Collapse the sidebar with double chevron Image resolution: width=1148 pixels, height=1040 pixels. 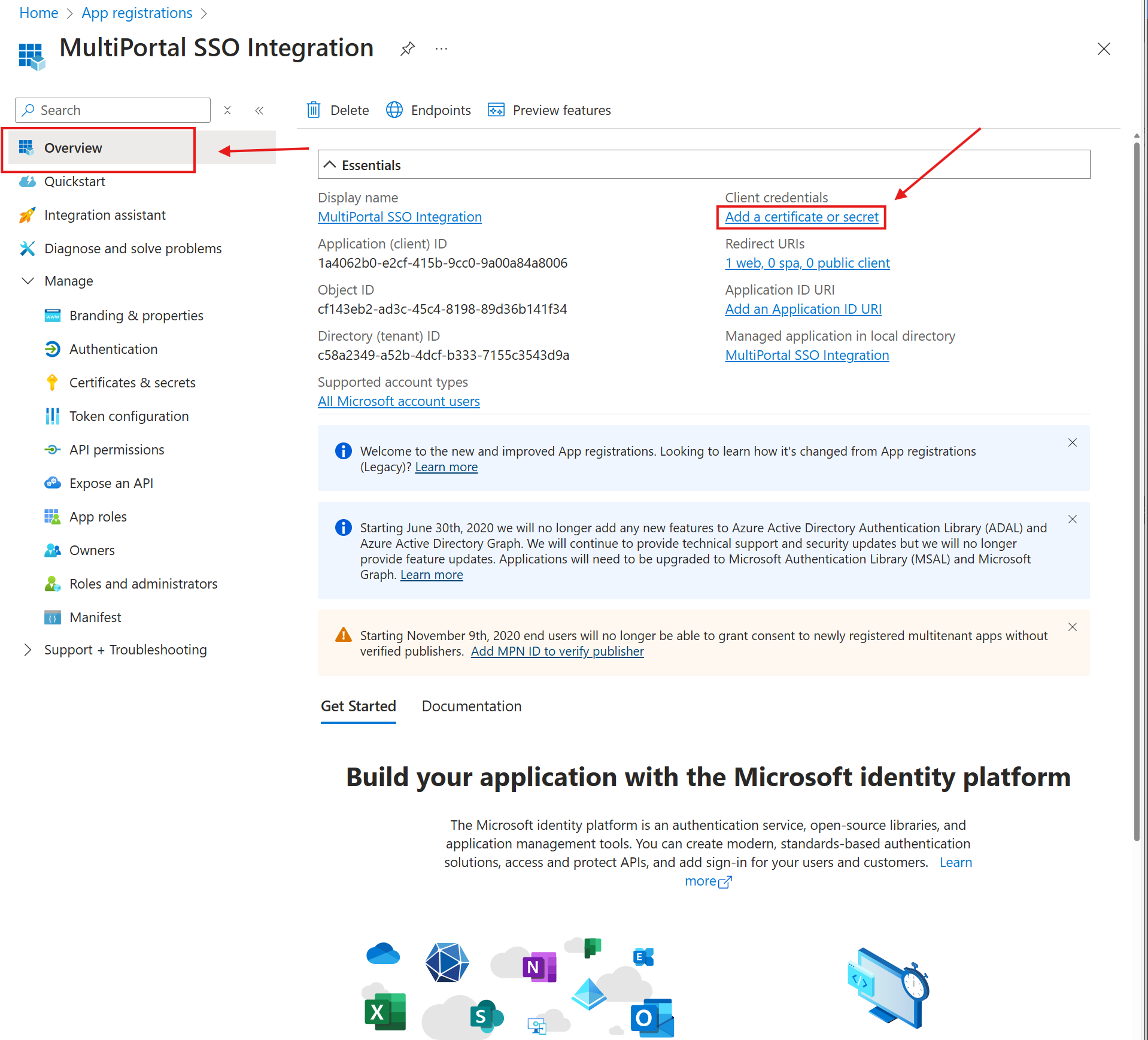259,110
